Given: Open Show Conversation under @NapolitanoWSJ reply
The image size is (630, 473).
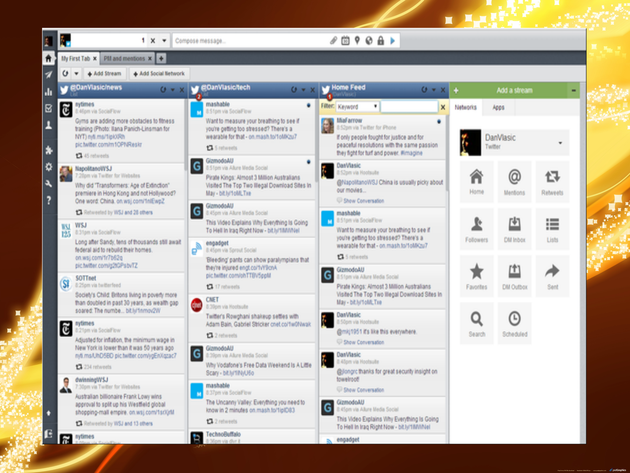Looking at the screenshot, I should [x=363, y=201].
